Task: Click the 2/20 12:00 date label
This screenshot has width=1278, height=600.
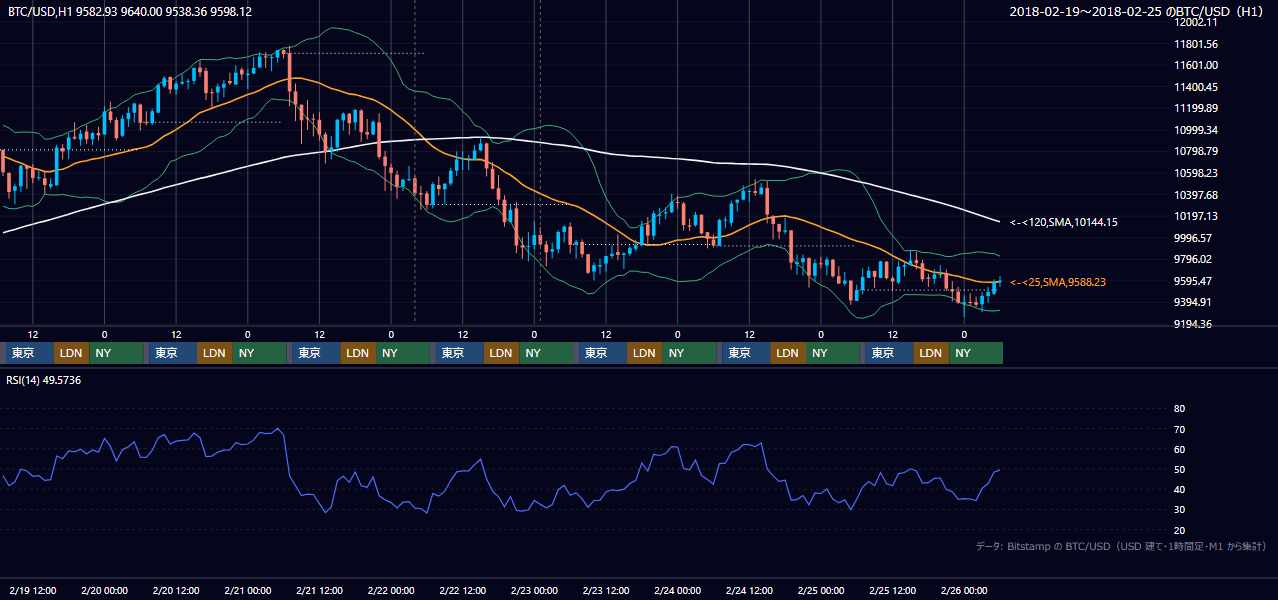Action: coord(176,590)
